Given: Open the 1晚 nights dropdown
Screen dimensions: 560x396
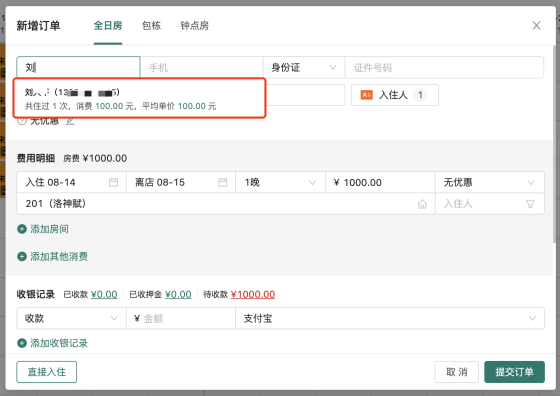Looking at the screenshot, I should pyautogui.click(x=280, y=182).
